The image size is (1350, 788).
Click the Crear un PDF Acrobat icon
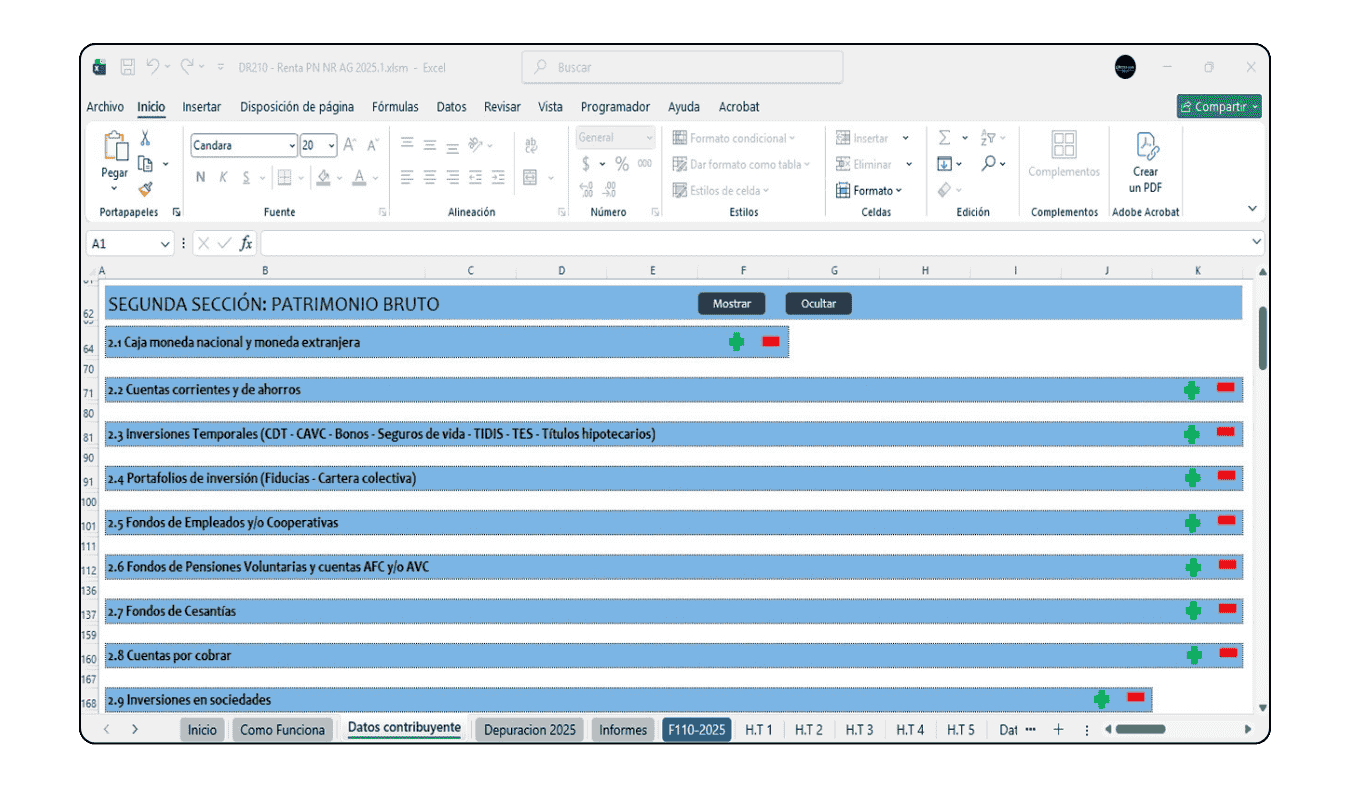pos(1145,147)
